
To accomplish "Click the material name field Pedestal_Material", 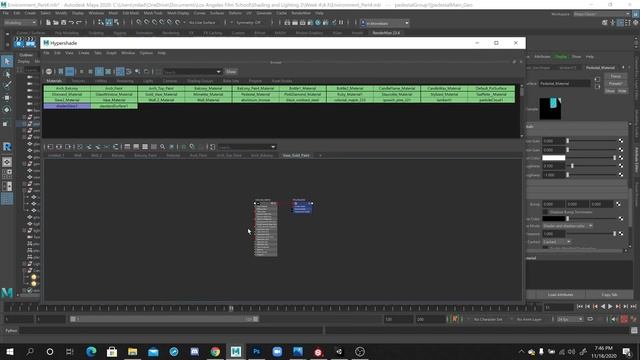I will click(564, 83).
